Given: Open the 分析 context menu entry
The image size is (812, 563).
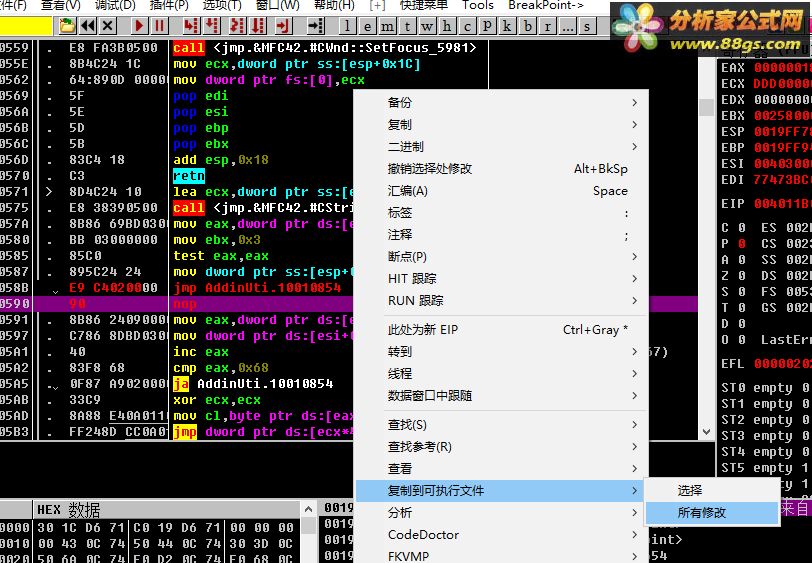Looking at the screenshot, I should [x=501, y=513].
